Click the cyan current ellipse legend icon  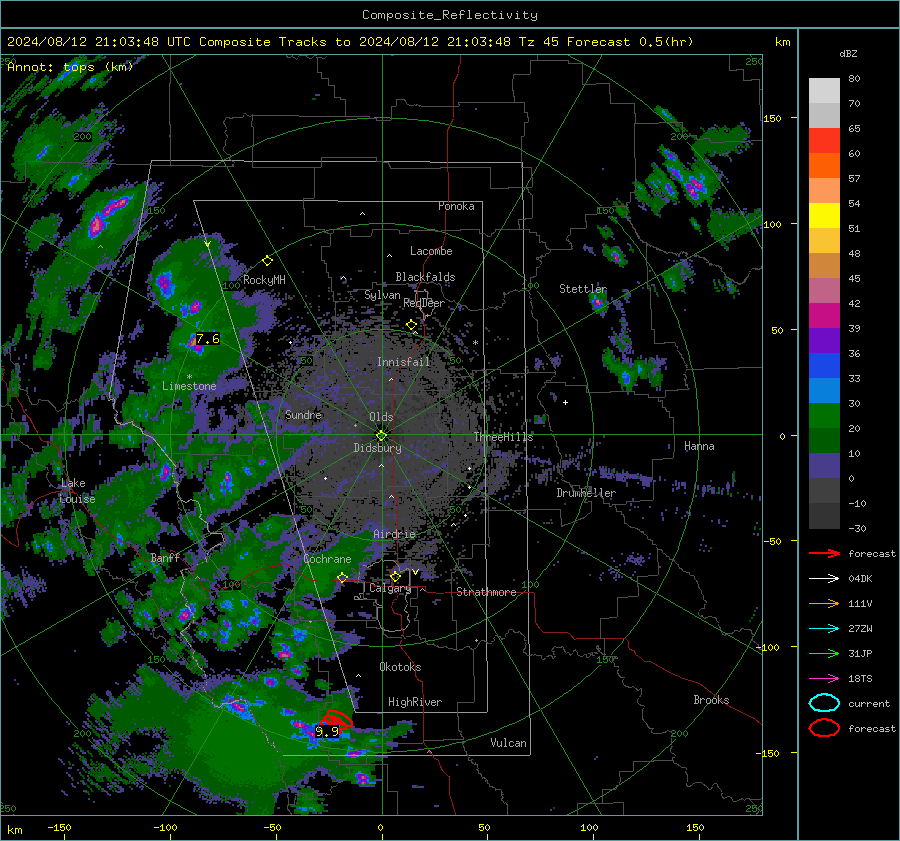pos(824,703)
